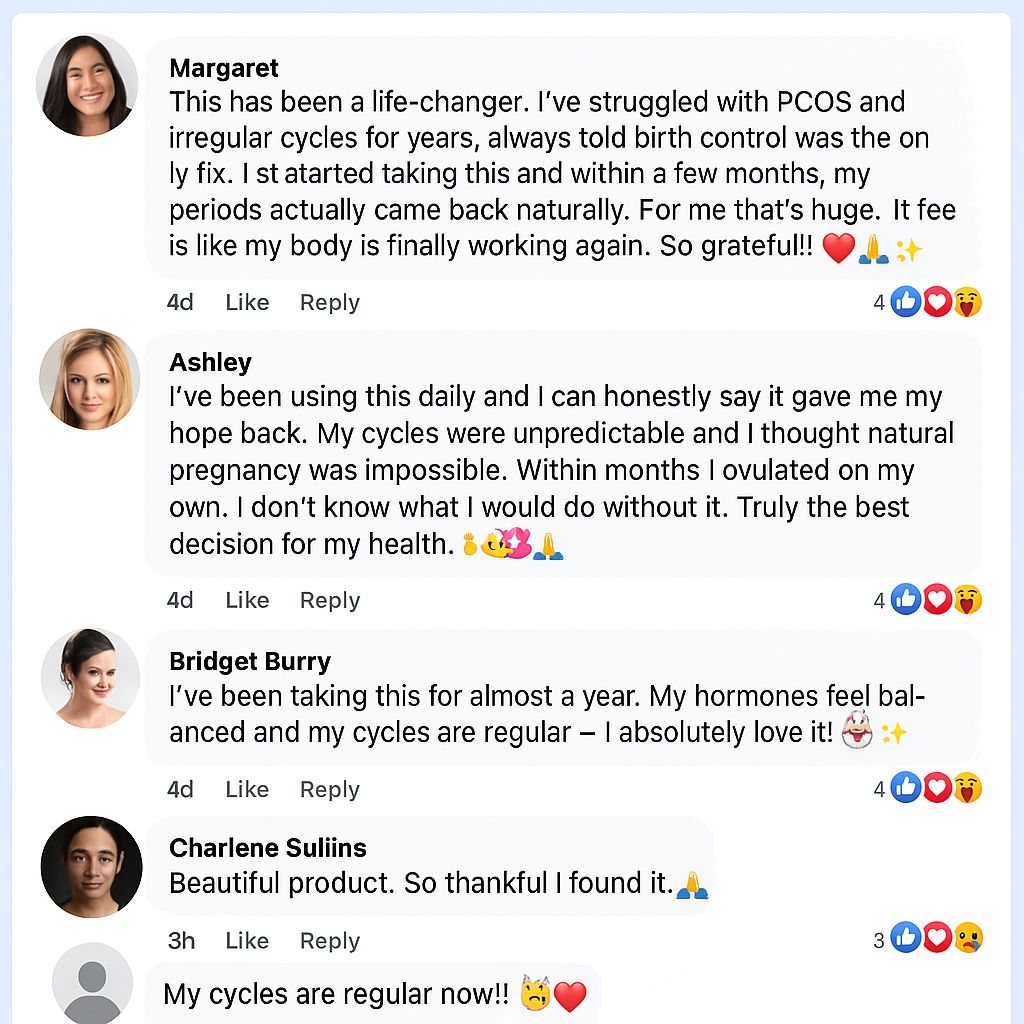Like Bridget Burry's comment
1024x1024 pixels.
(247, 789)
